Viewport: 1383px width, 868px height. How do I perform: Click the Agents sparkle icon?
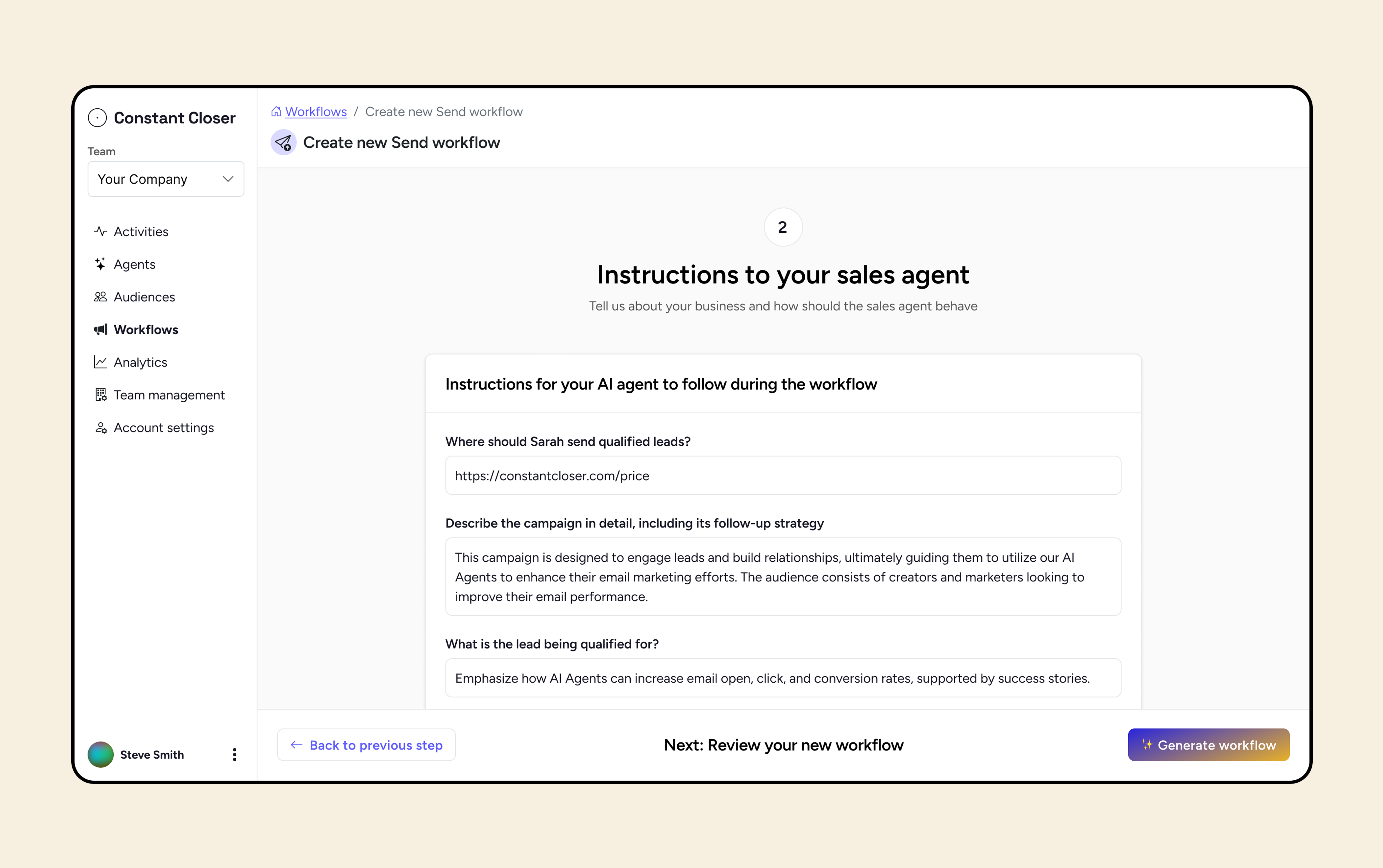point(100,264)
